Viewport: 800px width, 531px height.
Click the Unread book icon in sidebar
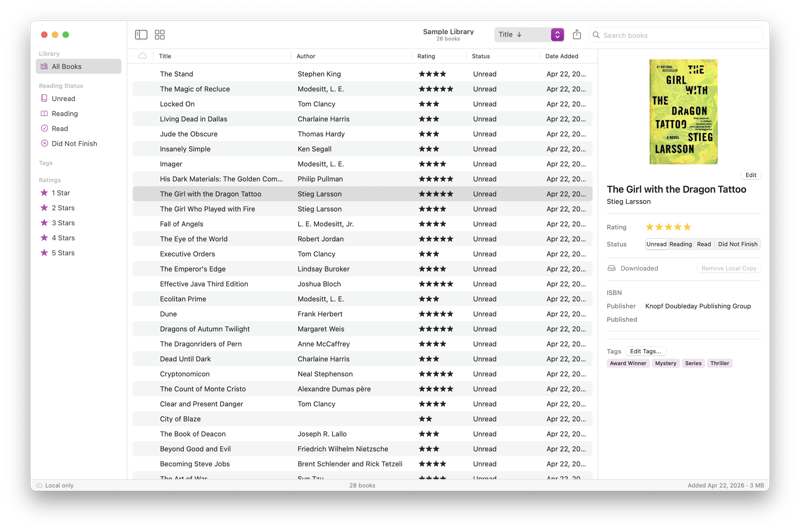click(44, 98)
